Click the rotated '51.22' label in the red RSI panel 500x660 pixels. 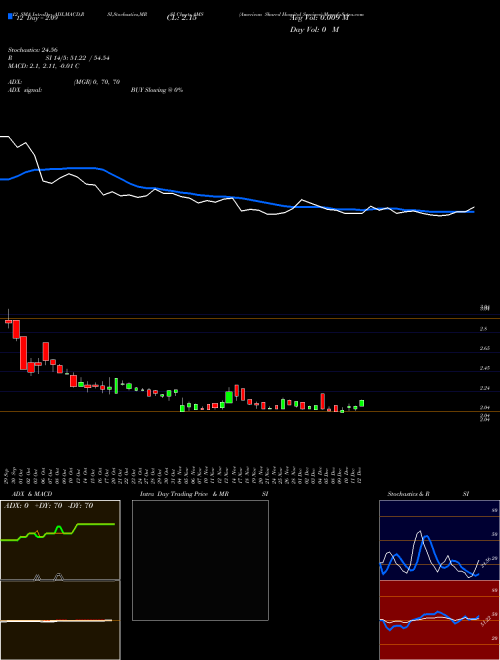pos(485,621)
